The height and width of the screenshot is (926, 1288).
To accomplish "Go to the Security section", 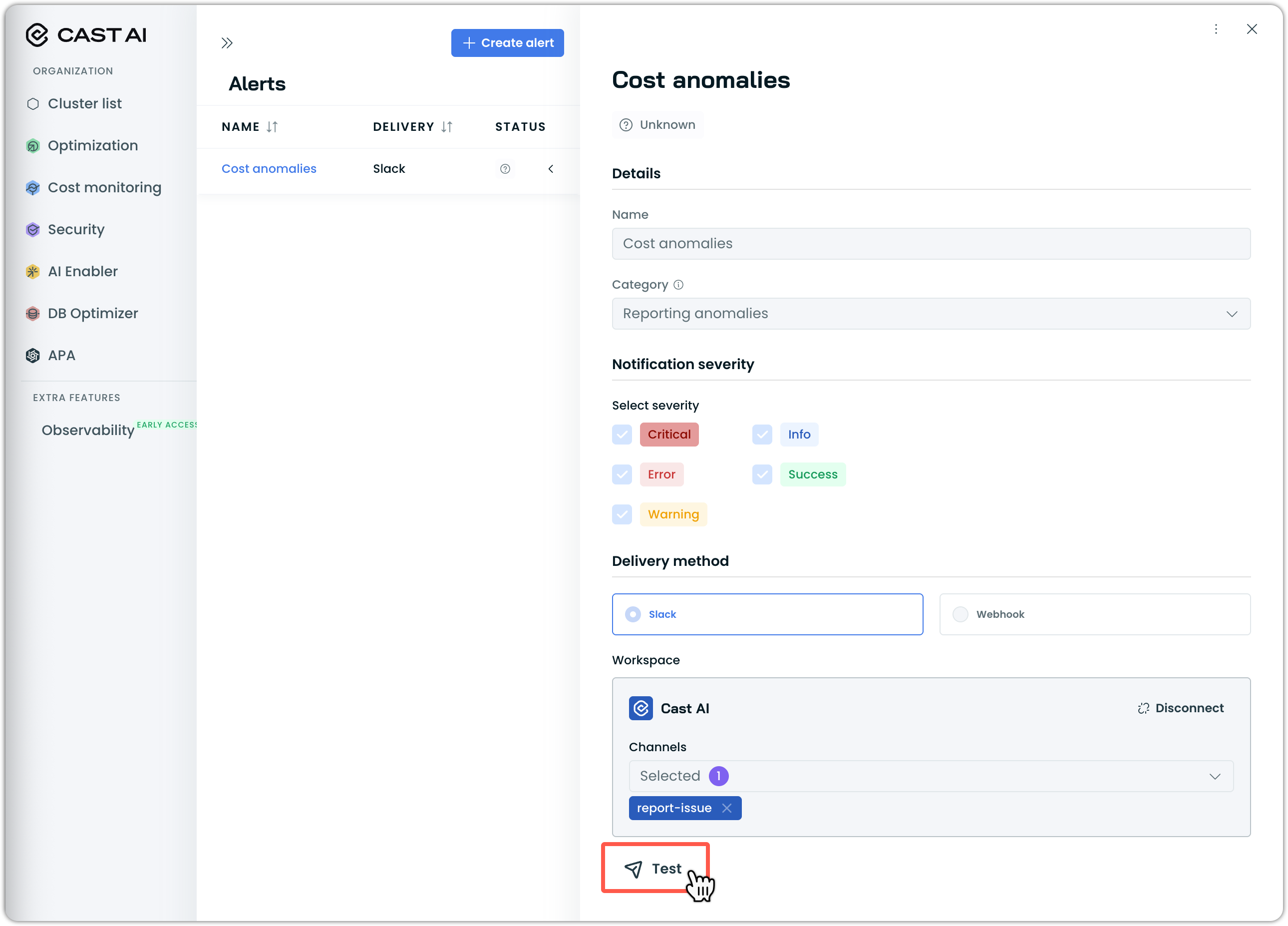I will click(76, 230).
